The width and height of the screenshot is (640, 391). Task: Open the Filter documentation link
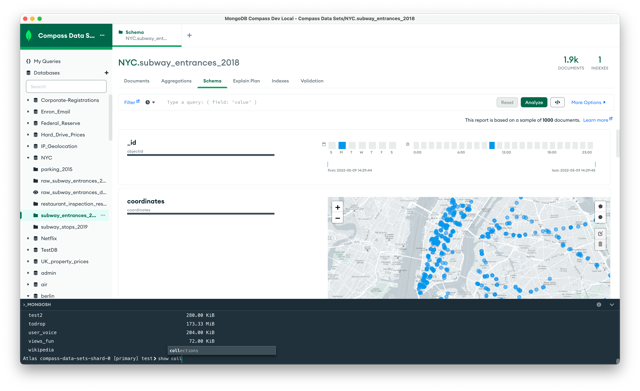coord(131,102)
